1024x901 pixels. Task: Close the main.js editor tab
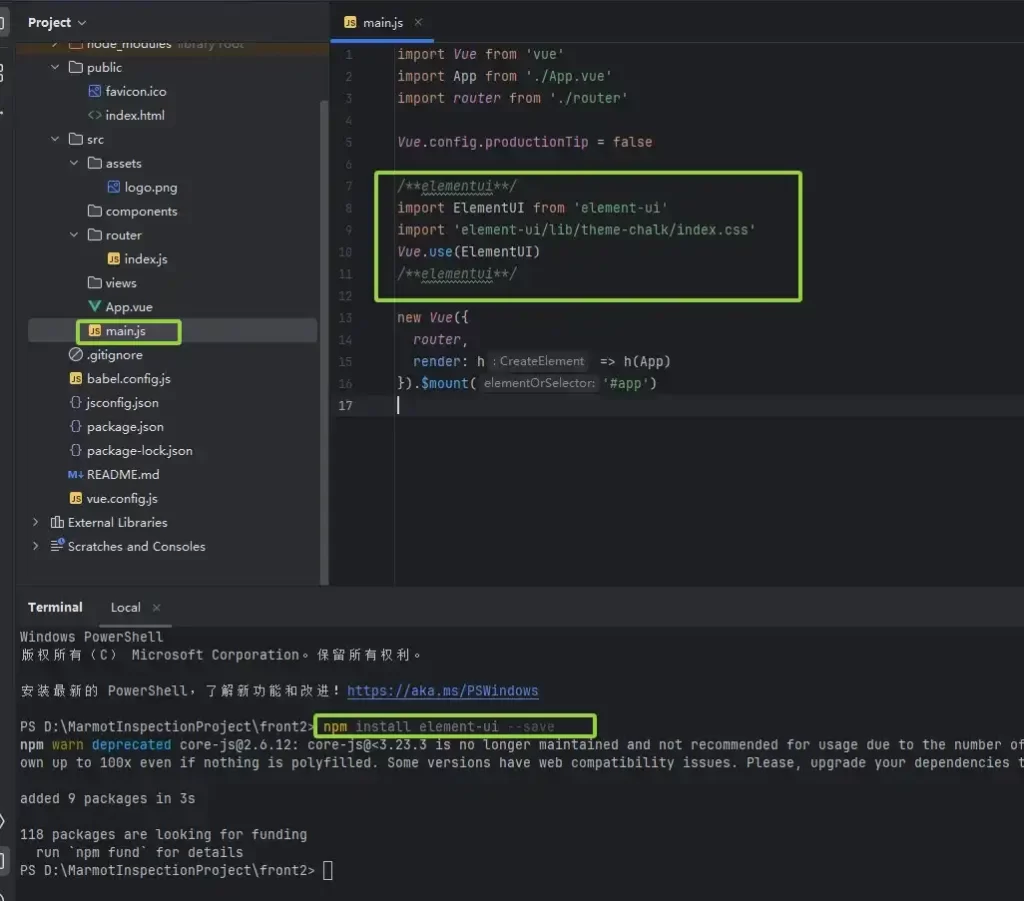(418, 22)
